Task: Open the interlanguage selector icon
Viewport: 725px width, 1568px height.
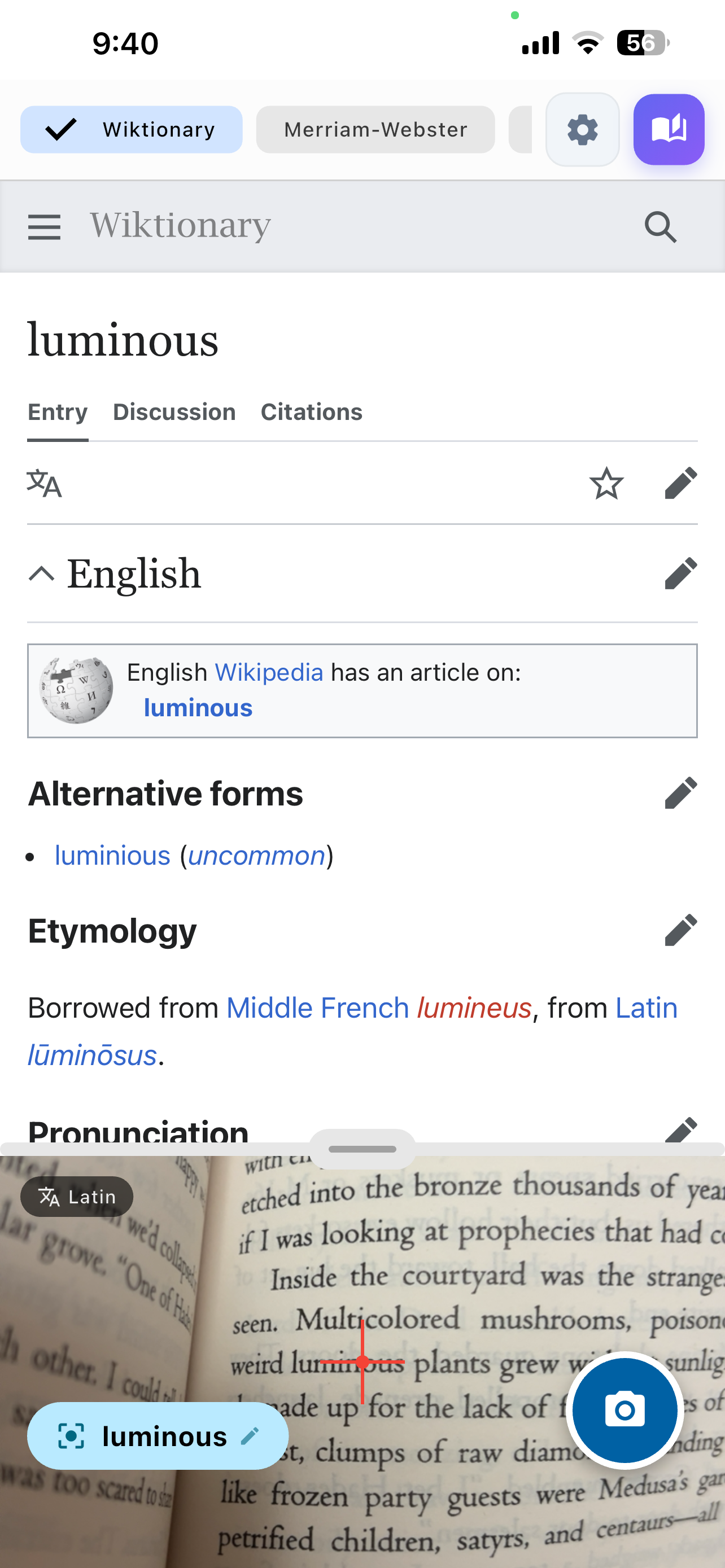Action: (45, 483)
